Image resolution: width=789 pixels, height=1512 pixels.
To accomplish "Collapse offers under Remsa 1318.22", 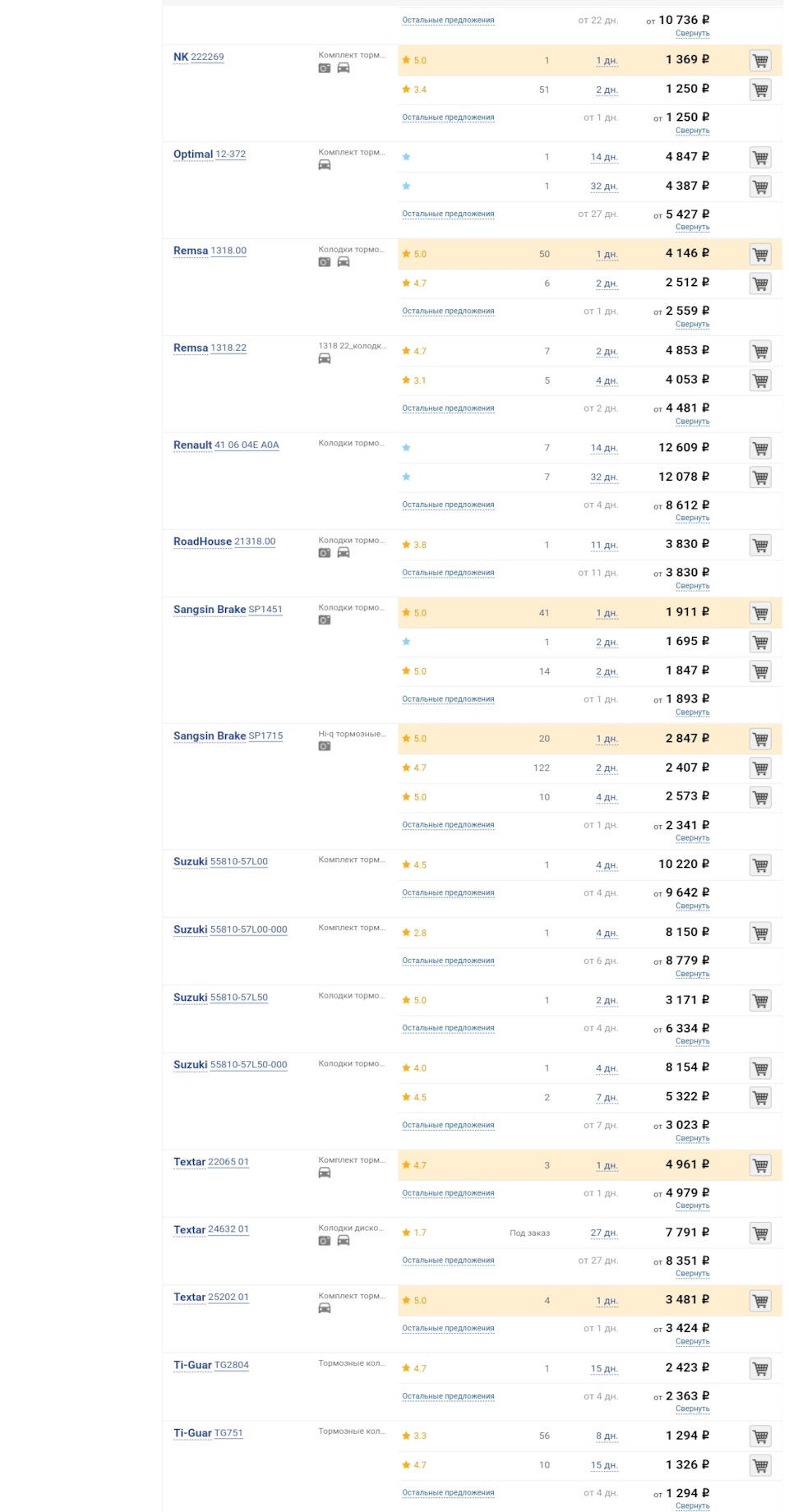I will 692,422.
